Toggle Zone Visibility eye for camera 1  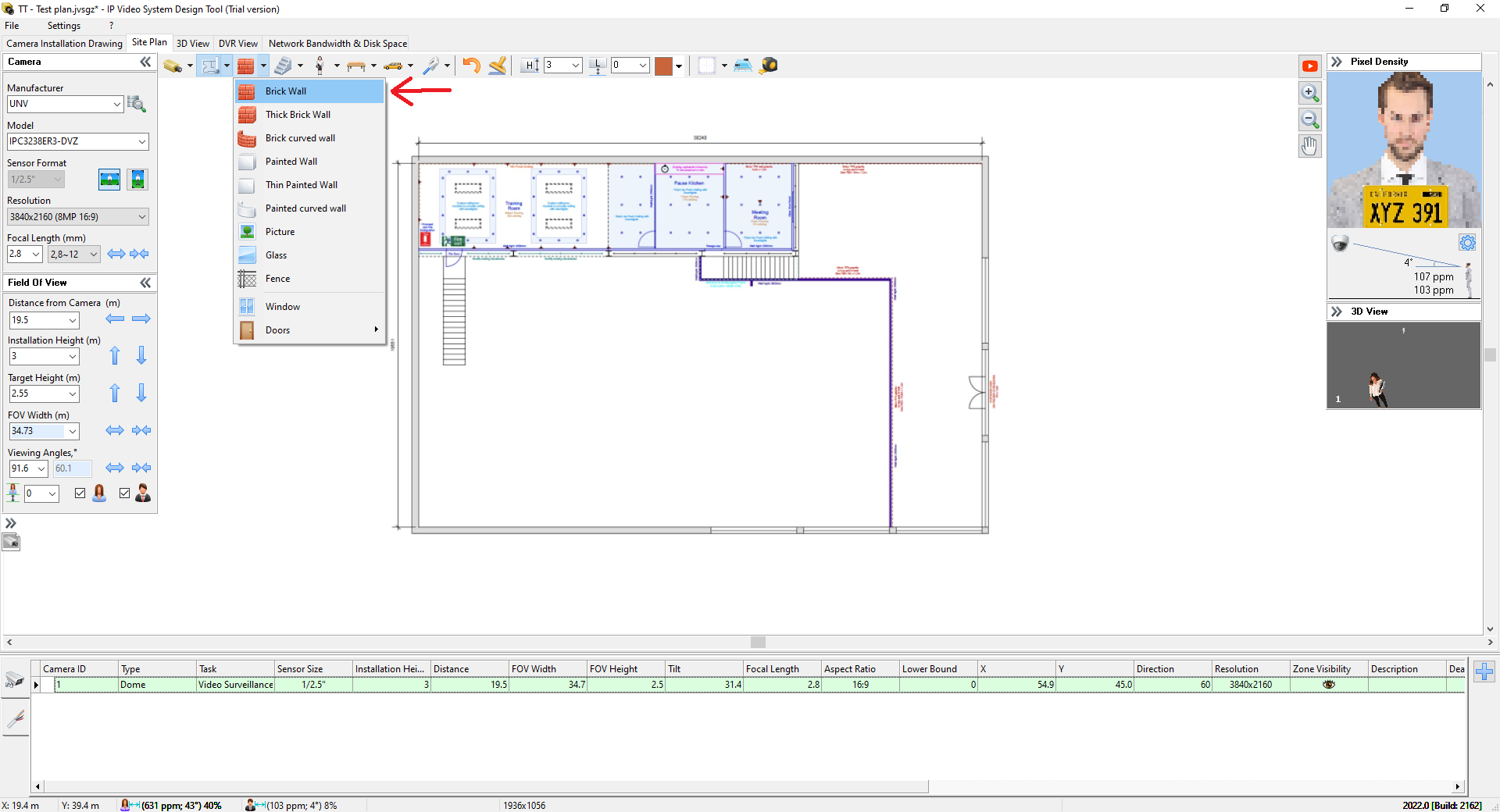click(x=1328, y=685)
